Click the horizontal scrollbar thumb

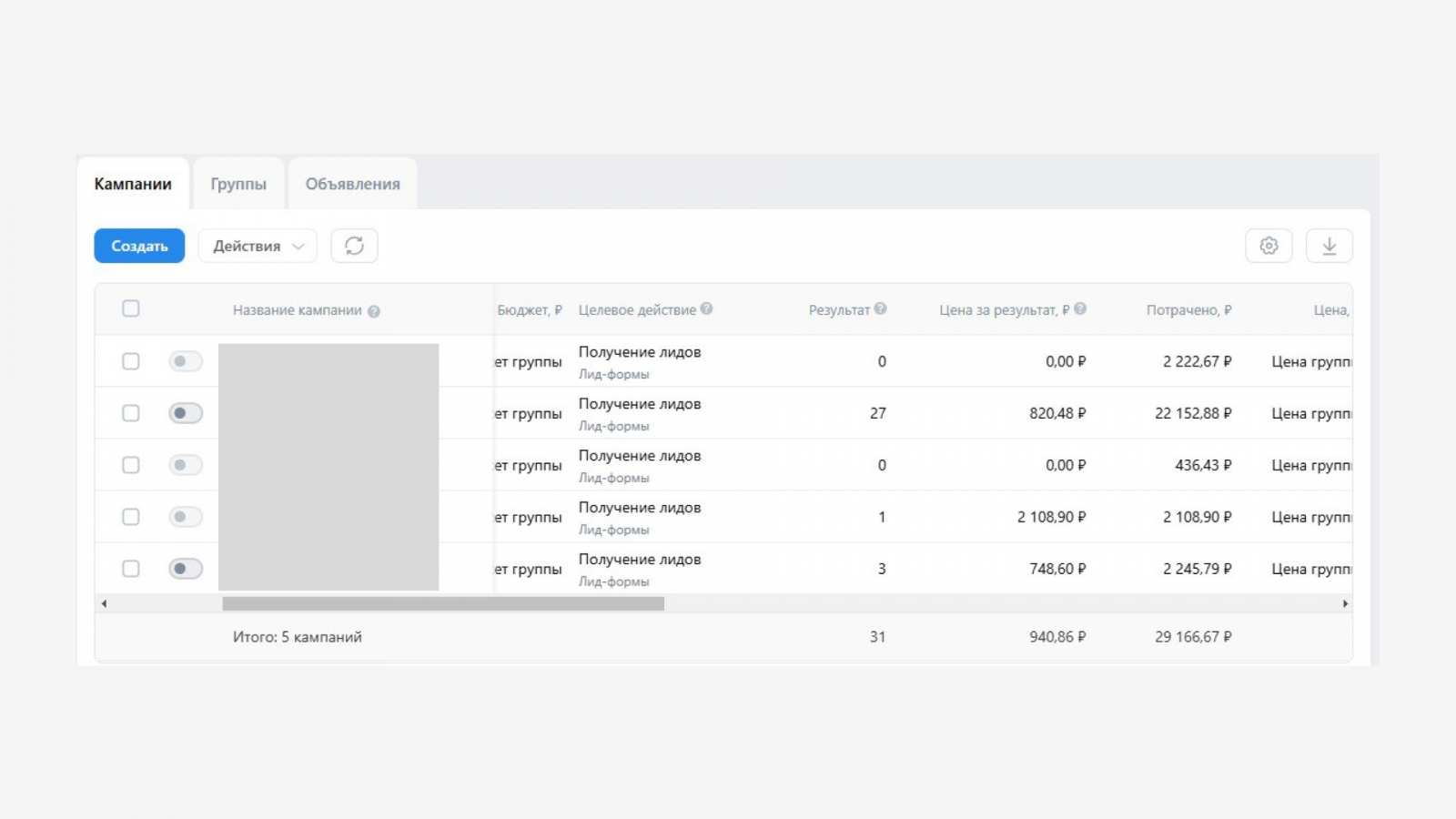coord(443,603)
